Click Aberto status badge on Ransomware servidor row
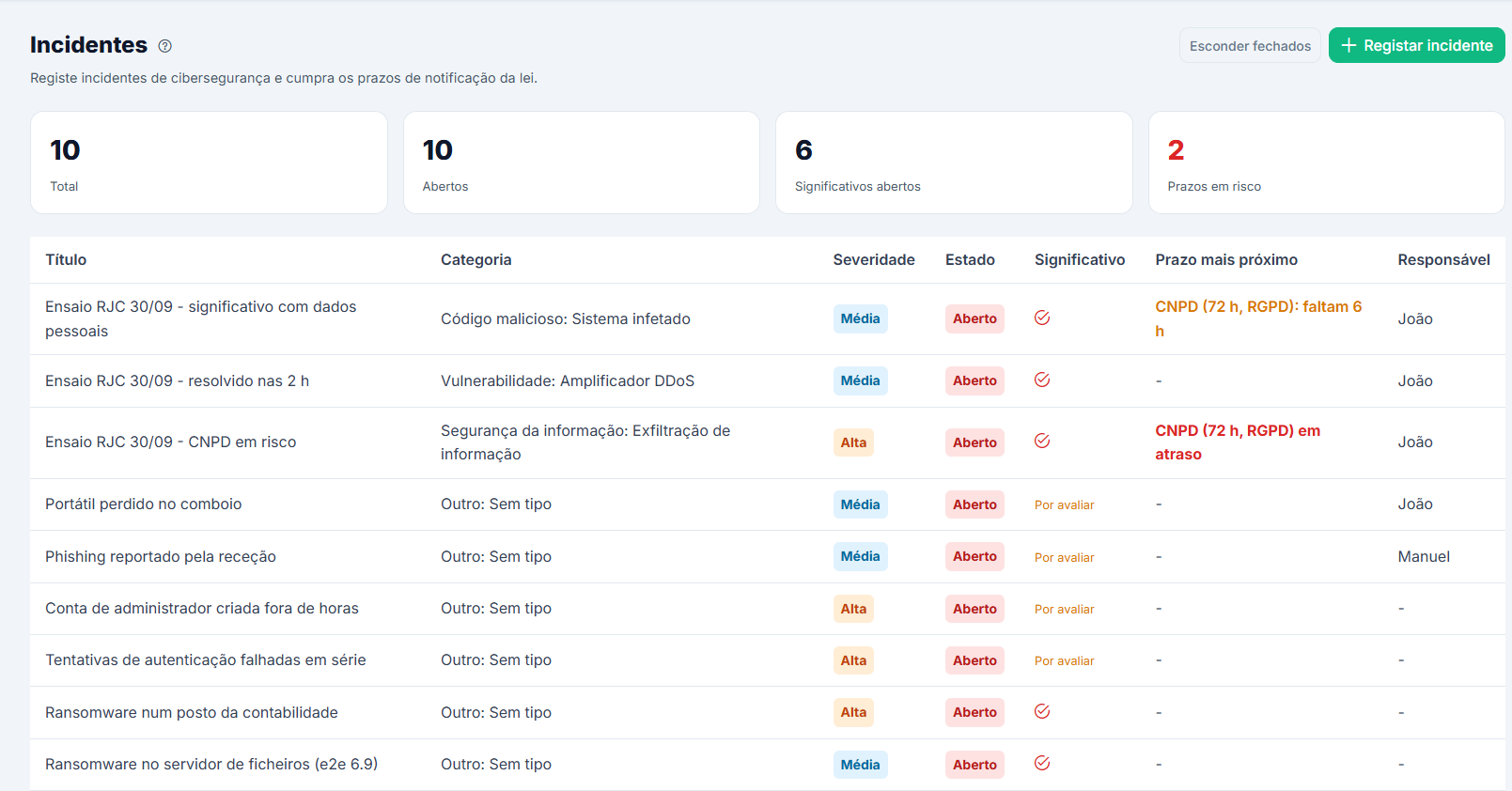The image size is (1512, 791). [974, 765]
